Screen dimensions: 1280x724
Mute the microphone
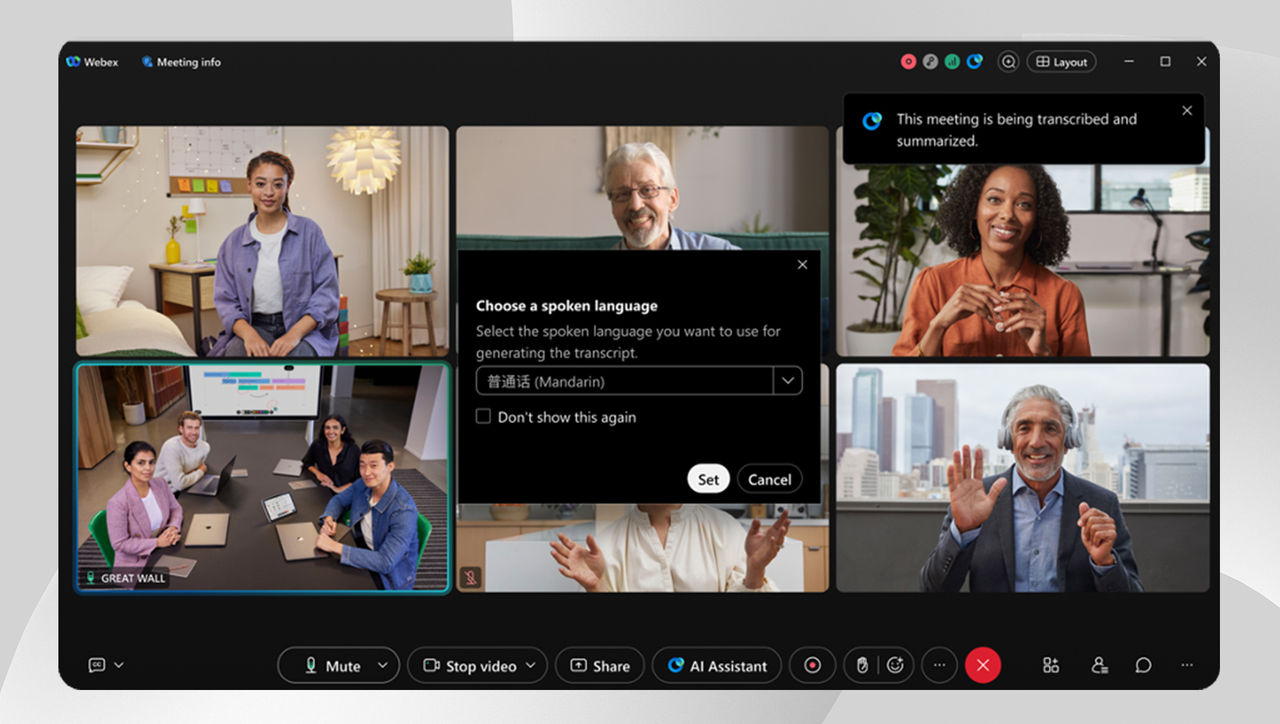(x=333, y=666)
